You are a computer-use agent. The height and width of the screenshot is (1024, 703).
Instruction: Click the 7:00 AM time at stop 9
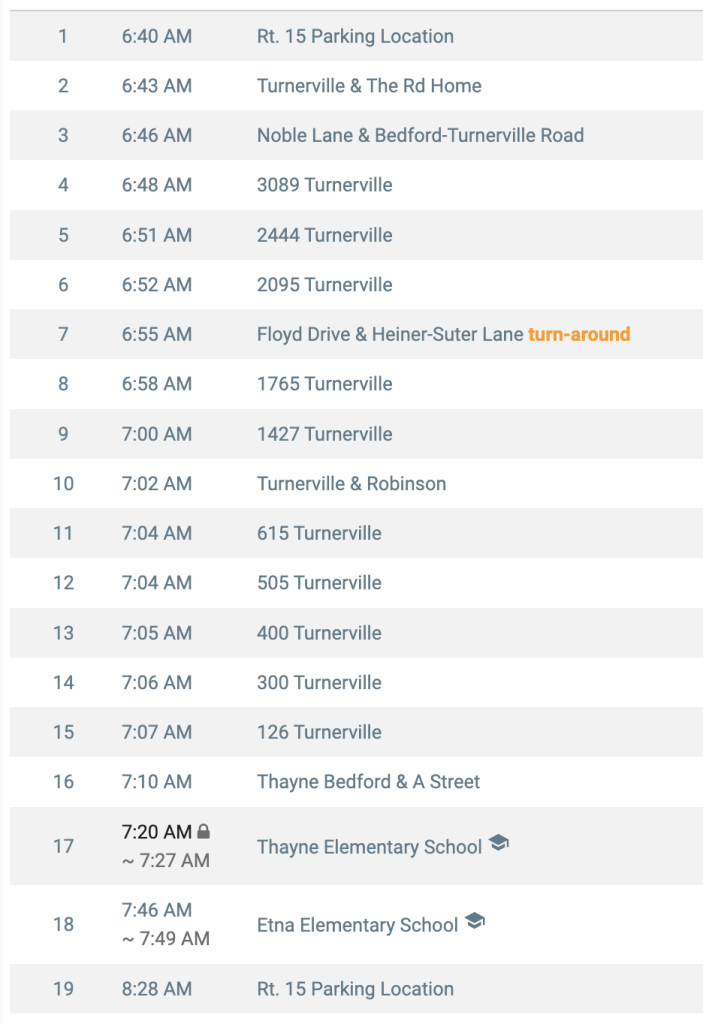157,434
